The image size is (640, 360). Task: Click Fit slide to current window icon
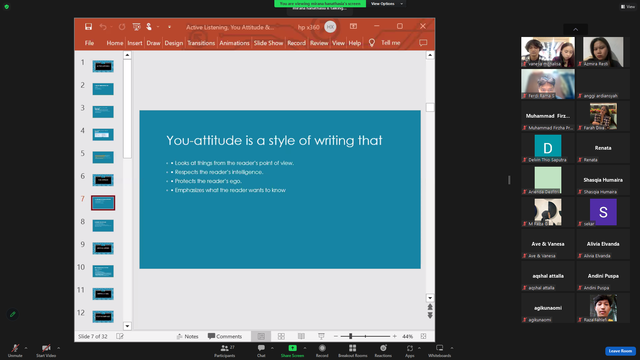coord(423,336)
